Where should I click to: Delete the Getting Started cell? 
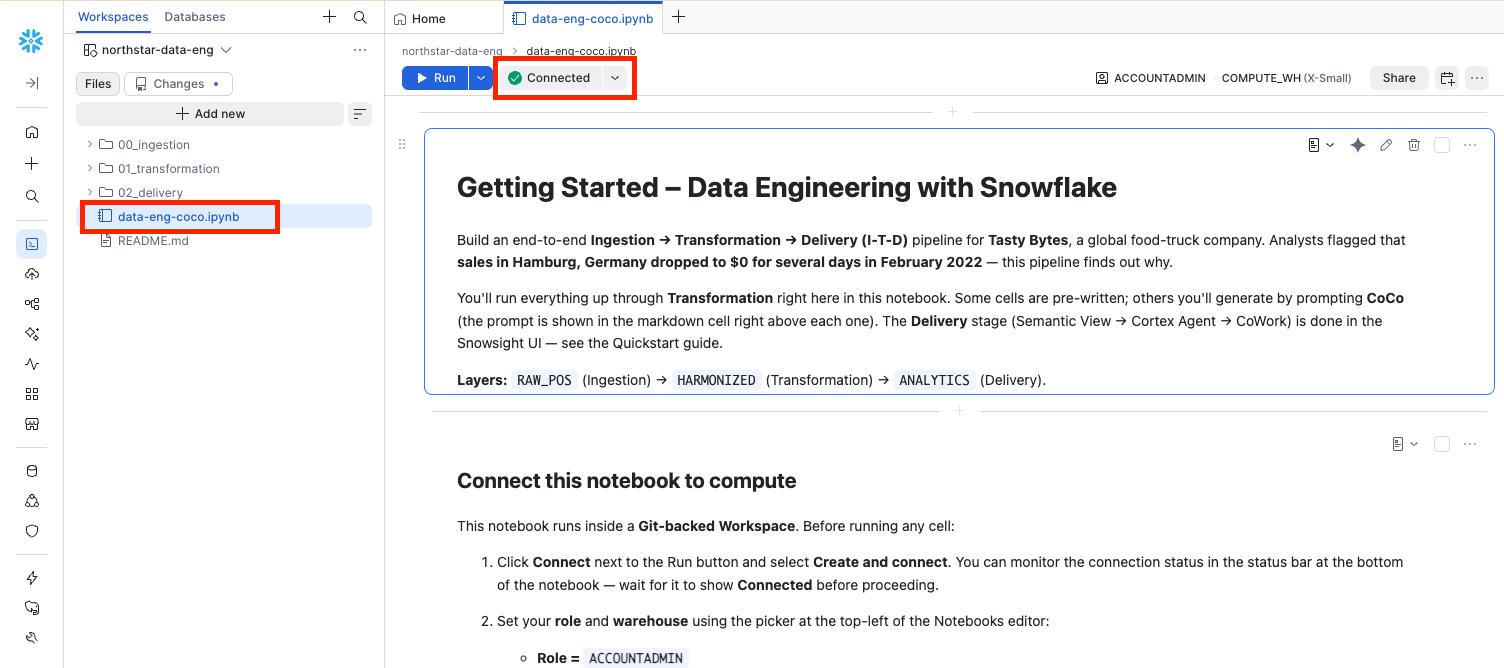coord(1414,145)
